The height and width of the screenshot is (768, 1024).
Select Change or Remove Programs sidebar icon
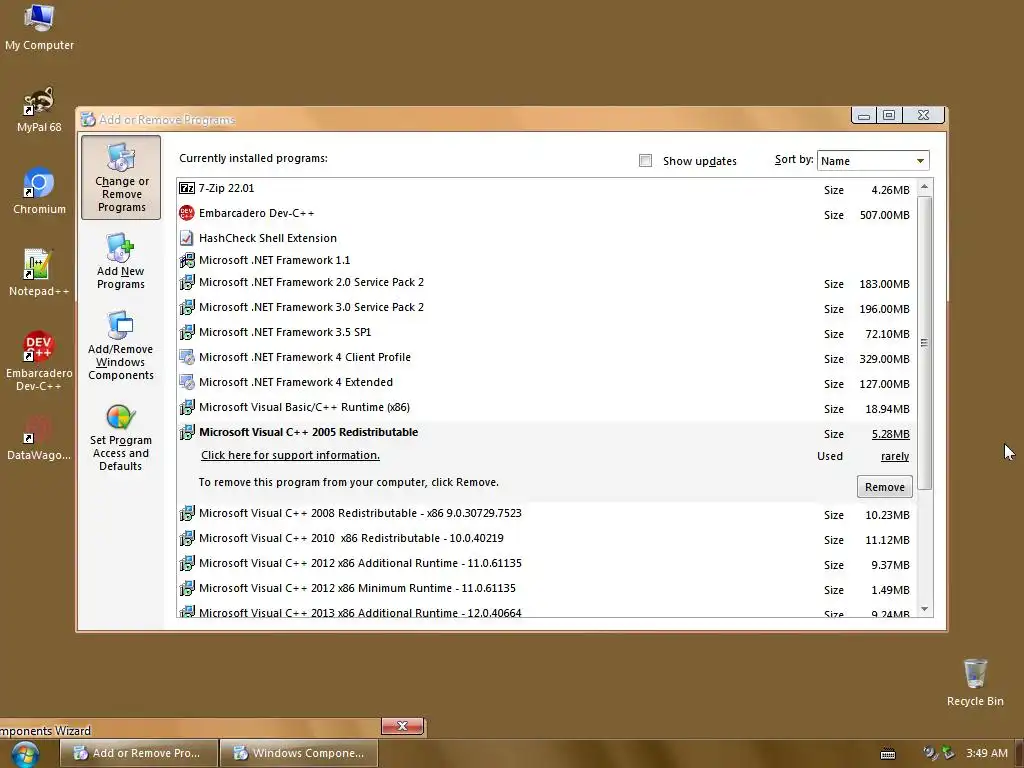tap(121, 178)
